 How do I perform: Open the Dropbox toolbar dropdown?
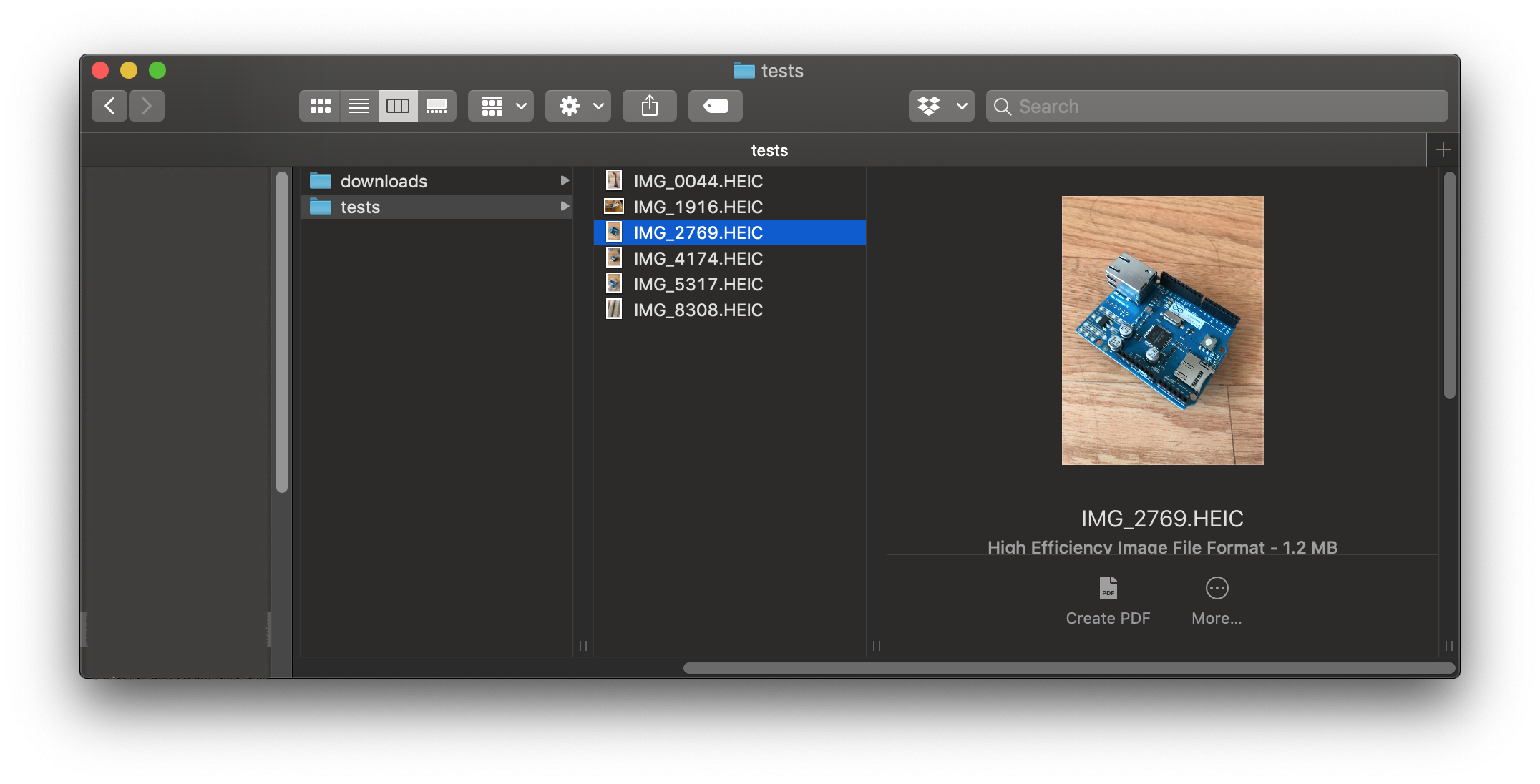click(941, 106)
